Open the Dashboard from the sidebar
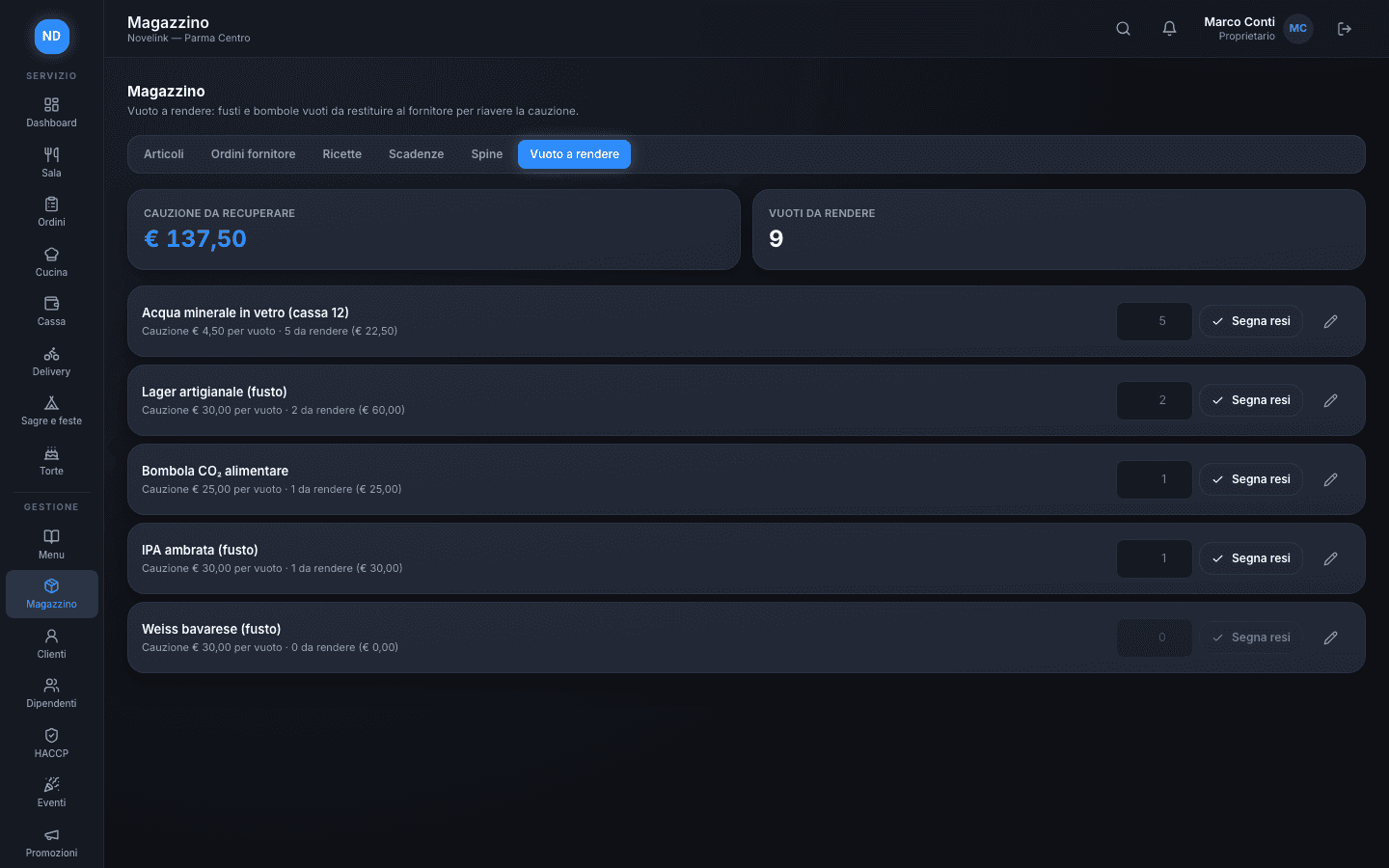1389x868 pixels. coord(52,112)
